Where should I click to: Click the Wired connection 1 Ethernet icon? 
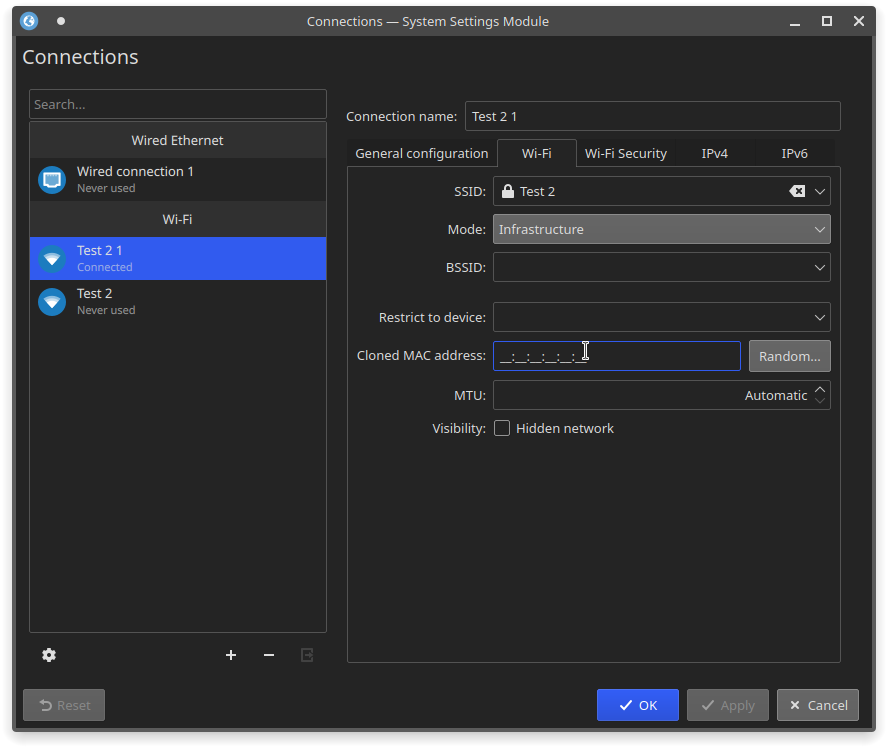pos(52,180)
